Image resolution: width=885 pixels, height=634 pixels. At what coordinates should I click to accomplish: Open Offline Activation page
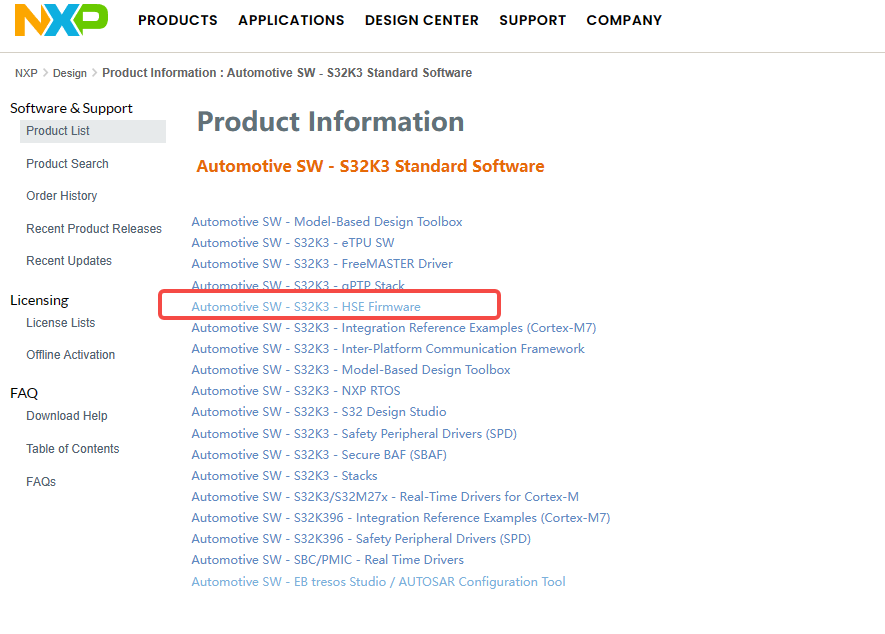coord(71,355)
